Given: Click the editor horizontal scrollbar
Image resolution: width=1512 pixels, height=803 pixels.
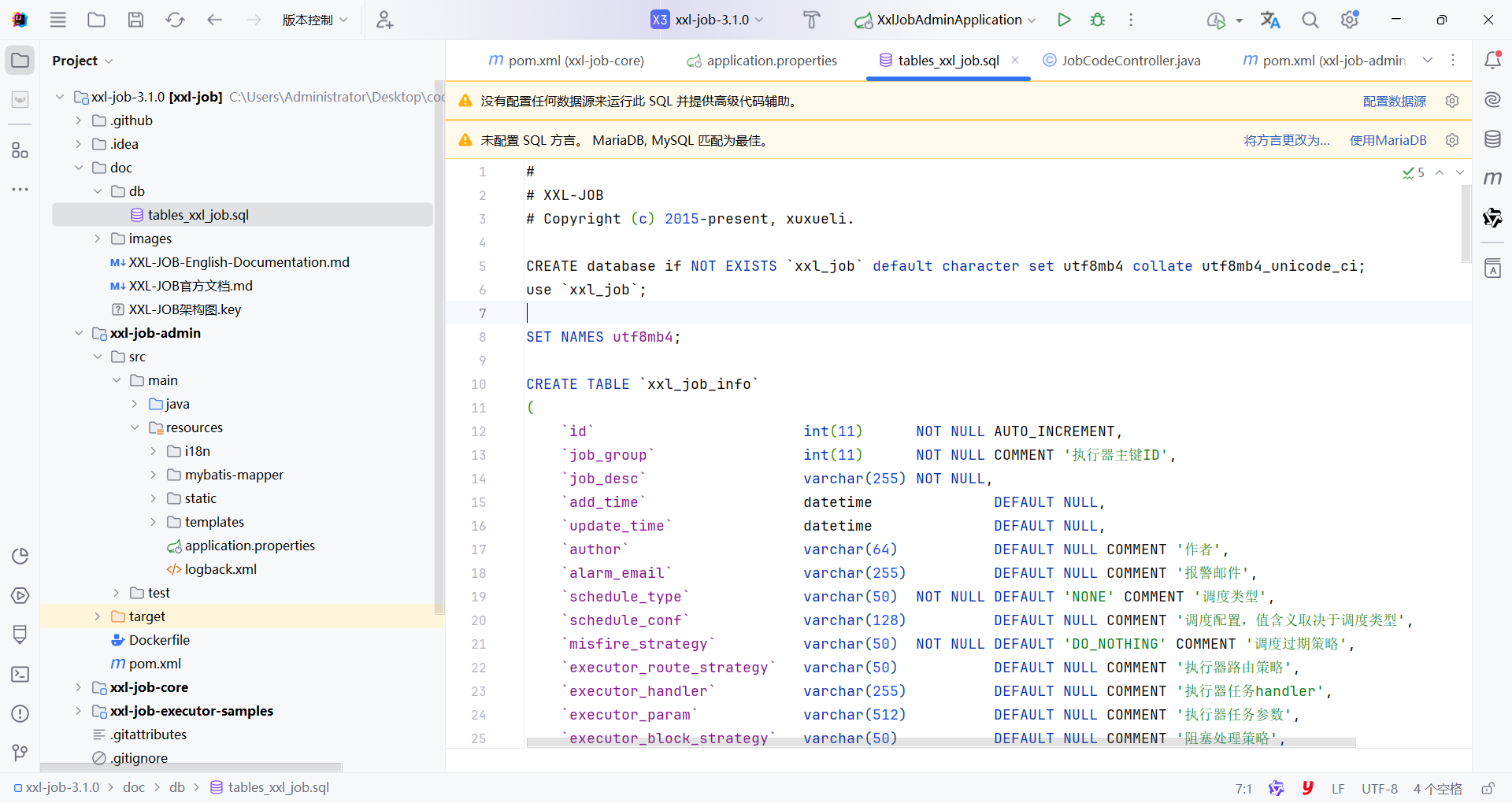Looking at the screenshot, I should 940,742.
